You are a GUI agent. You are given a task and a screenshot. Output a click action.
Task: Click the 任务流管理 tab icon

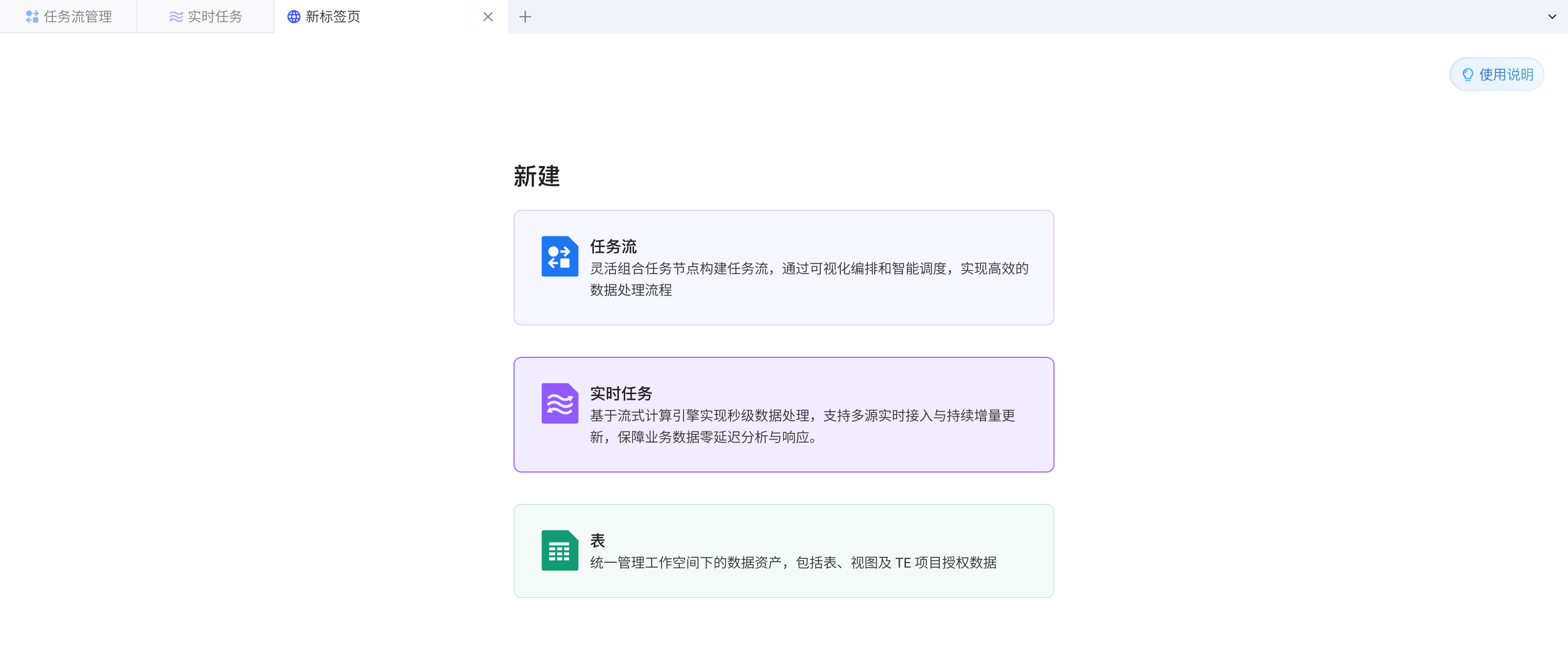(32, 17)
